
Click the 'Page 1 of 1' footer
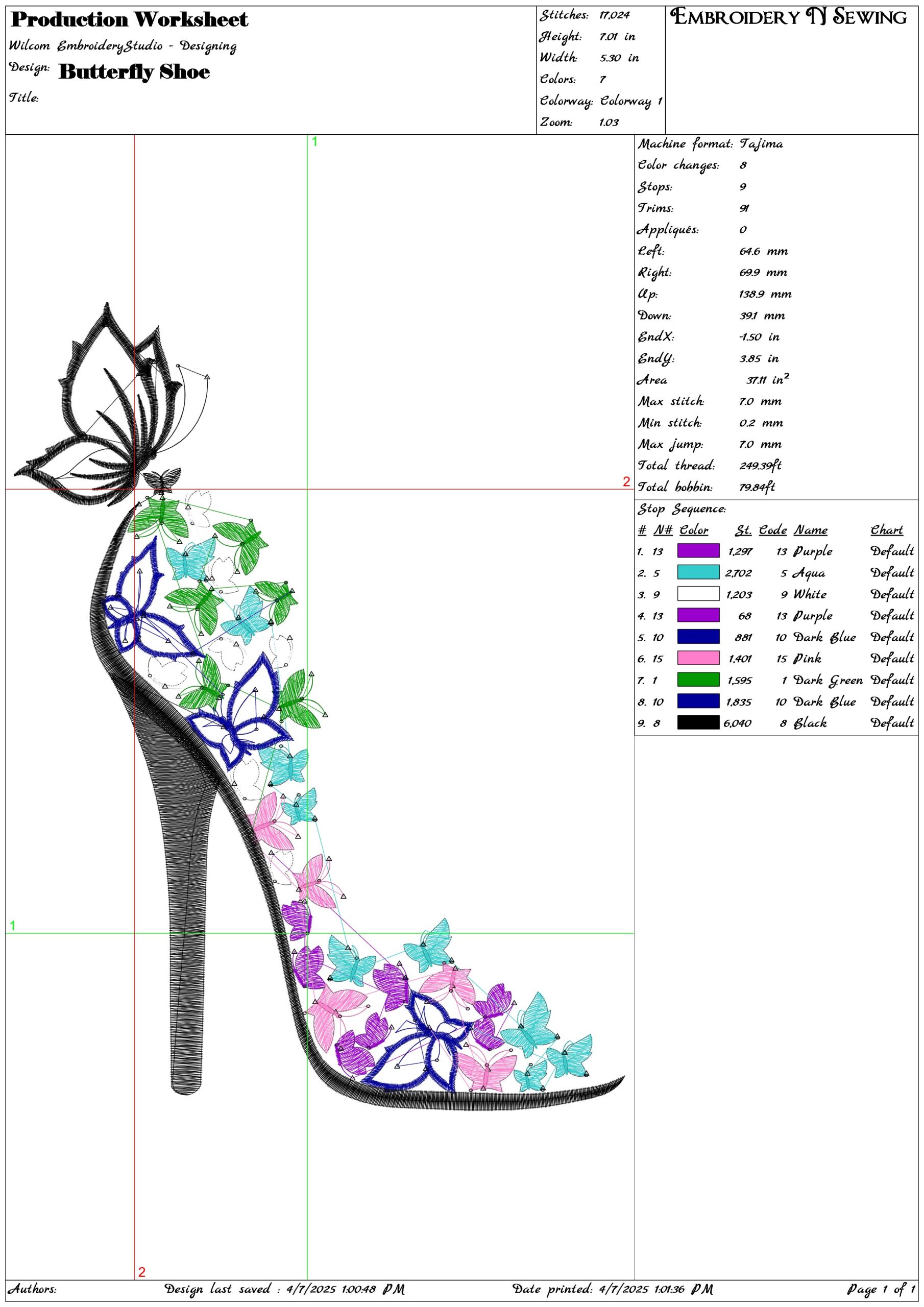click(881, 1289)
